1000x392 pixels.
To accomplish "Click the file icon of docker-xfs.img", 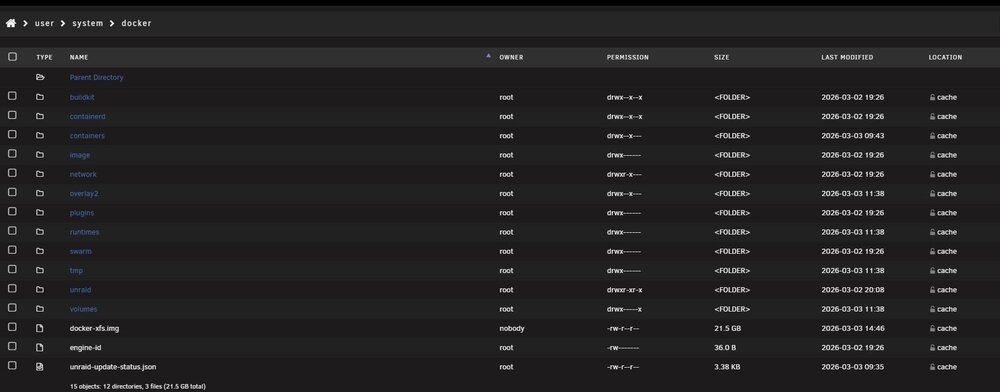I will (40, 328).
